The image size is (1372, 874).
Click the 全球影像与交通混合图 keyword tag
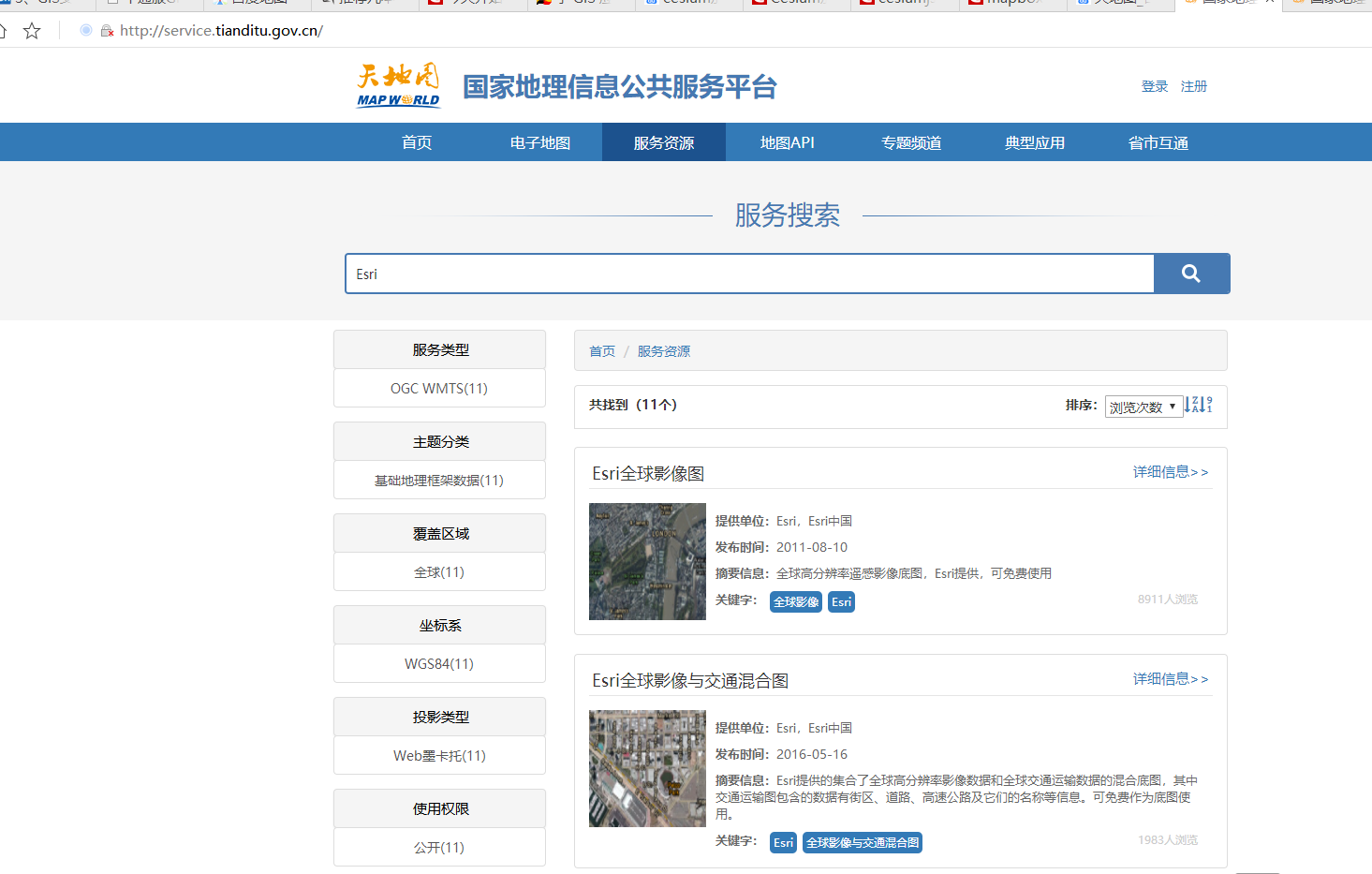(x=863, y=842)
